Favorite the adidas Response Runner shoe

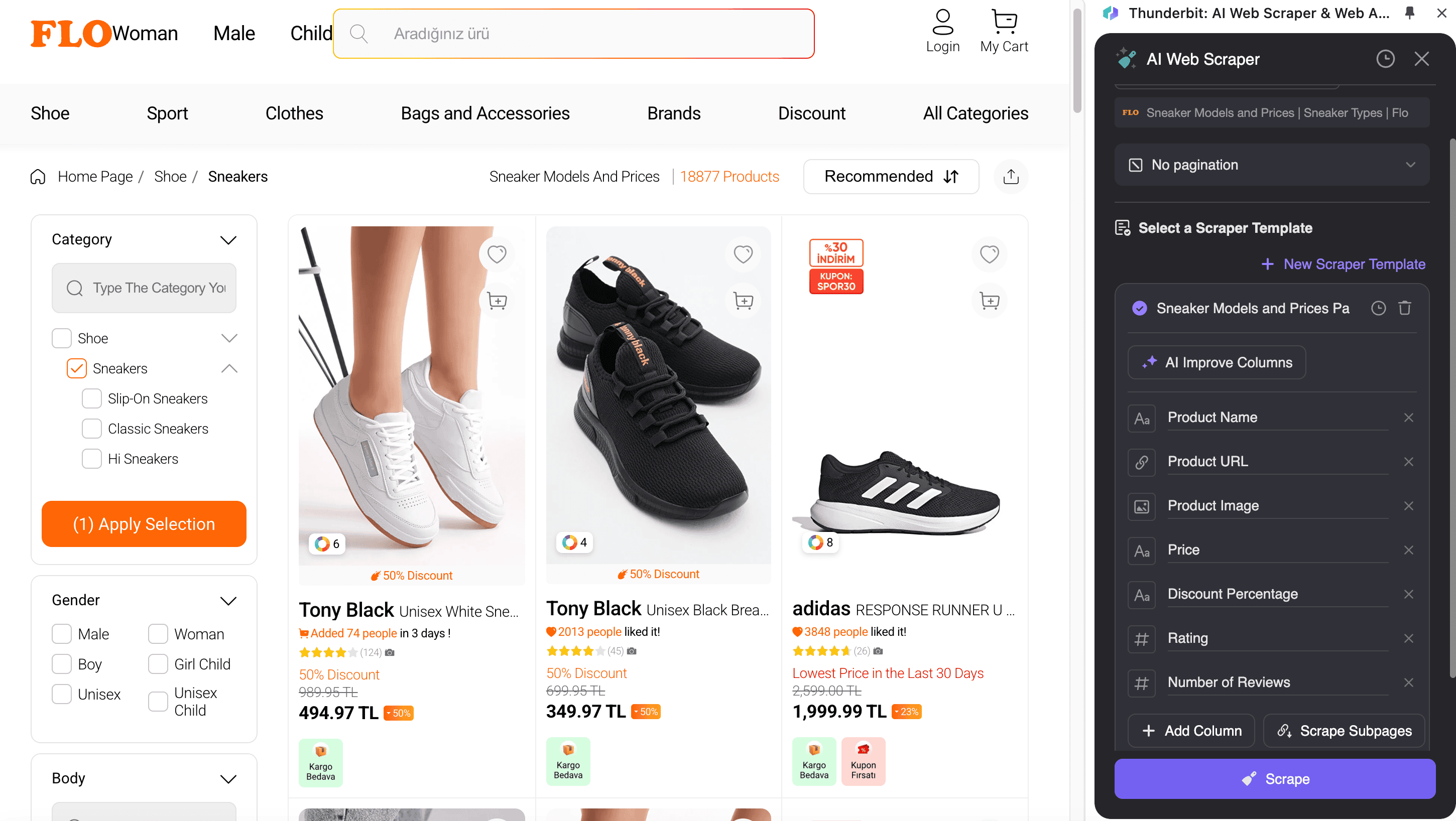(989, 254)
